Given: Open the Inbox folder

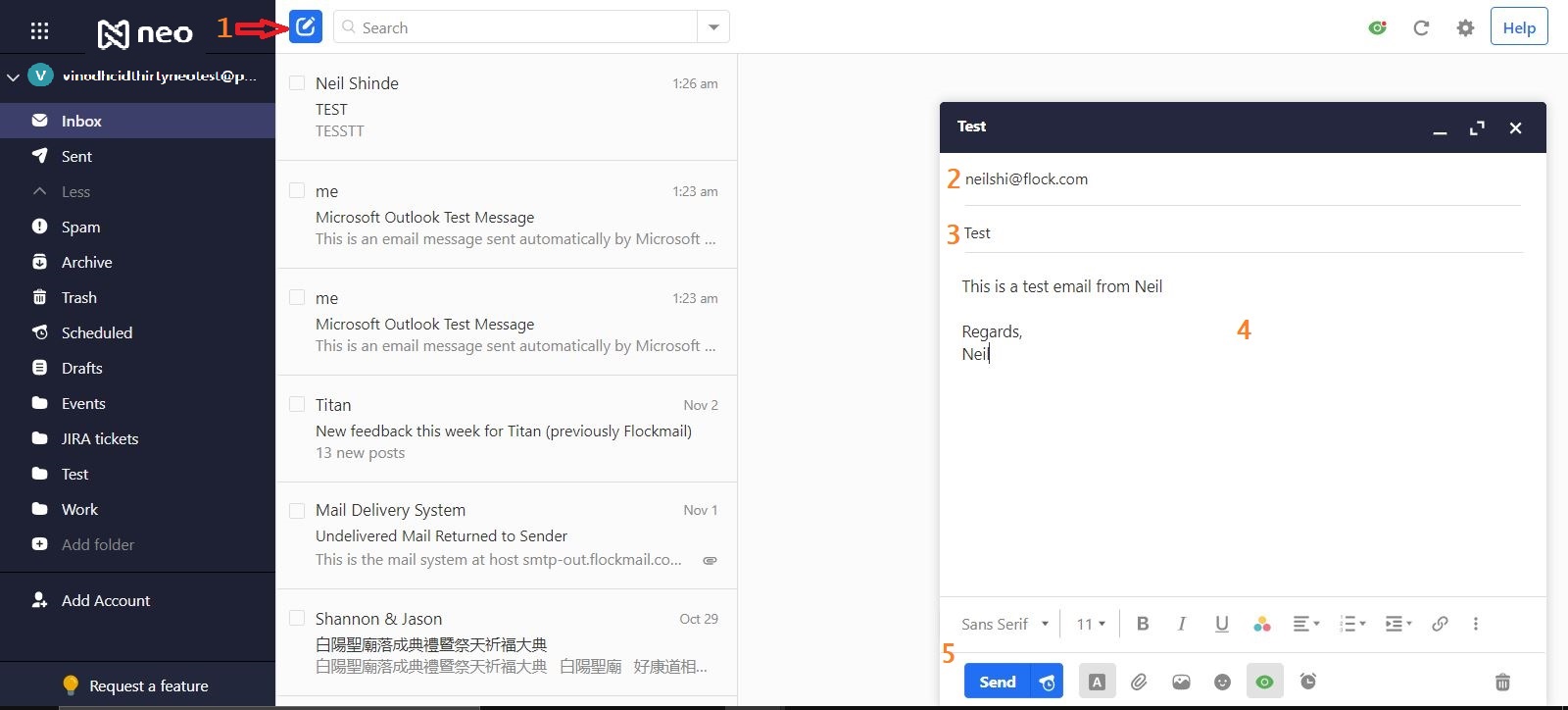Looking at the screenshot, I should (137, 121).
